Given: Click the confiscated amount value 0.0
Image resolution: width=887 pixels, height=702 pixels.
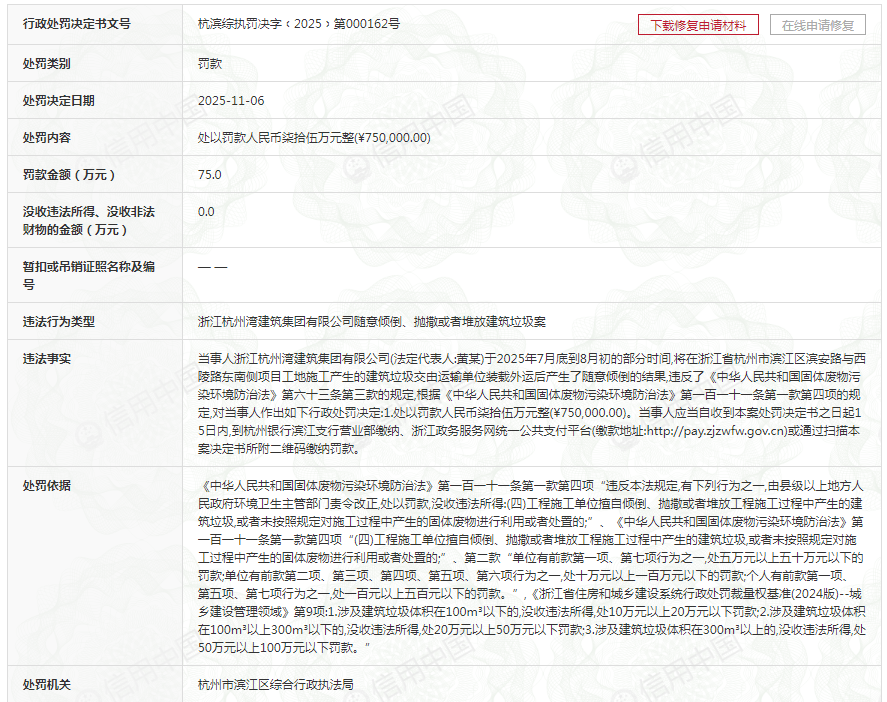Looking at the screenshot, I should coord(206,212).
